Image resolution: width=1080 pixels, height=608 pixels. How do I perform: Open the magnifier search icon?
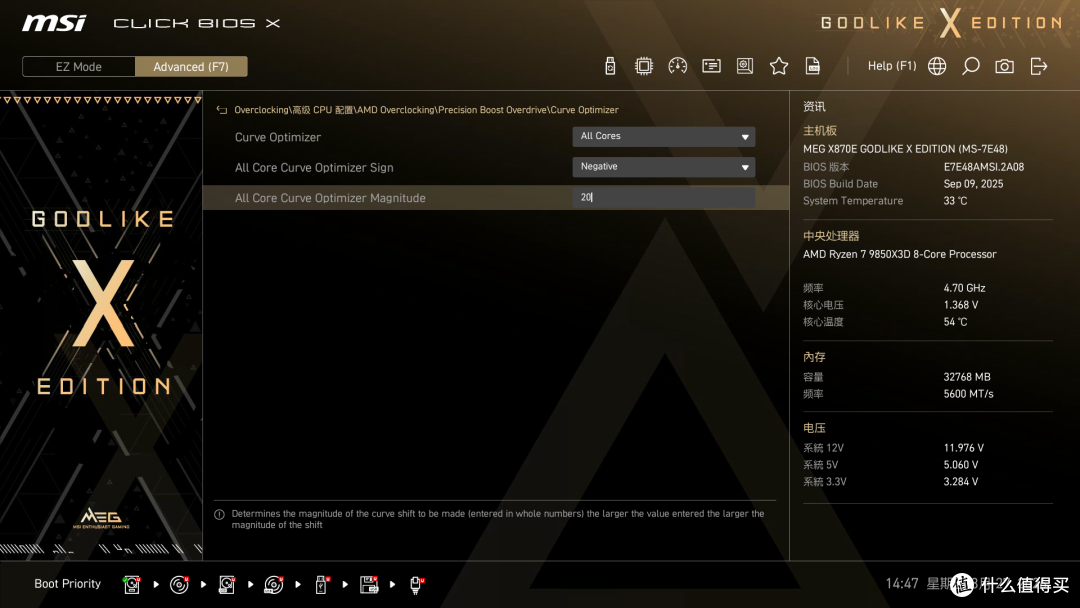tap(970, 66)
